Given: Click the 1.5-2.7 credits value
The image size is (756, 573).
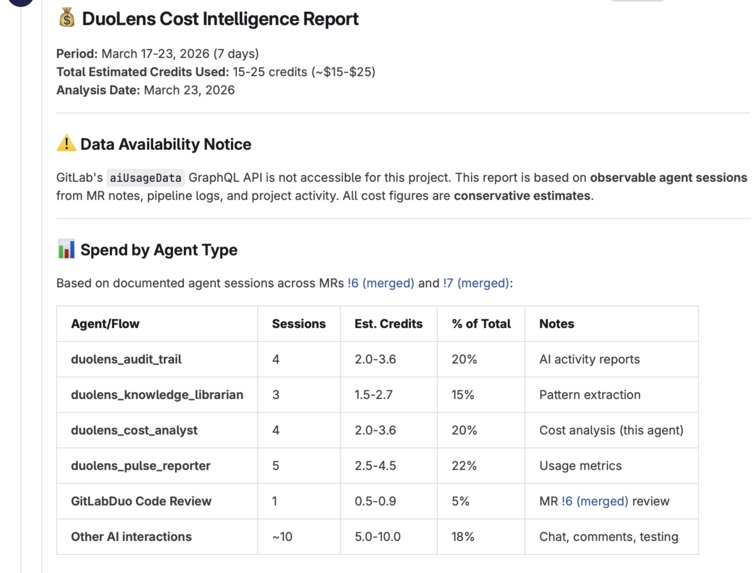Looking at the screenshot, I should coord(374,395).
